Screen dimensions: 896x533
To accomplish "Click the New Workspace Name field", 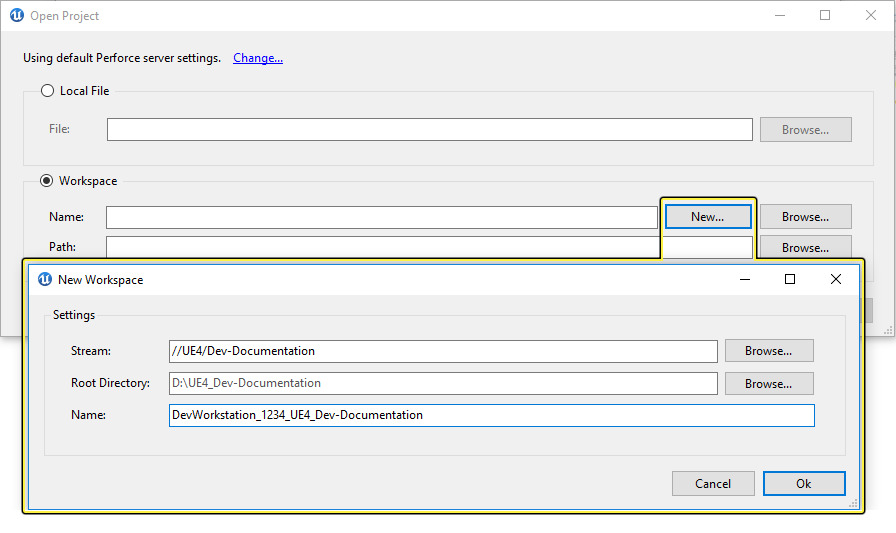I will [x=491, y=415].
